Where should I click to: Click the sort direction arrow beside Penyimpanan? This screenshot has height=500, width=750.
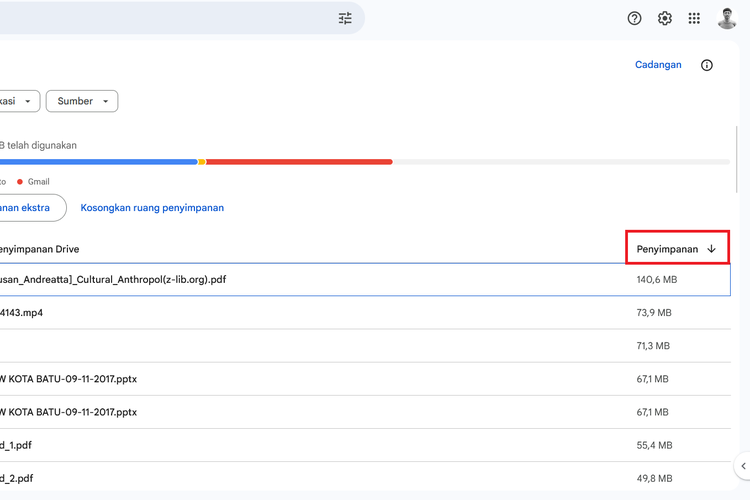(712, 249)
